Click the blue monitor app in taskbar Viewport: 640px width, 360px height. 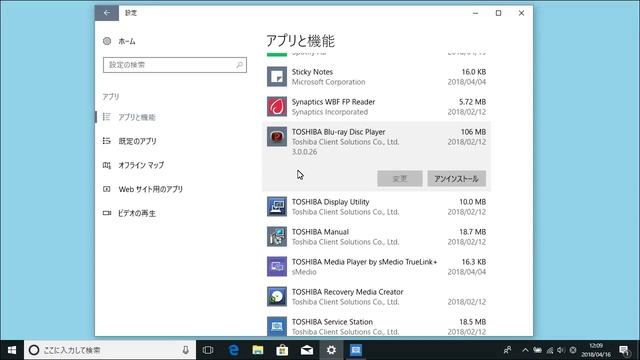(356, 350)
